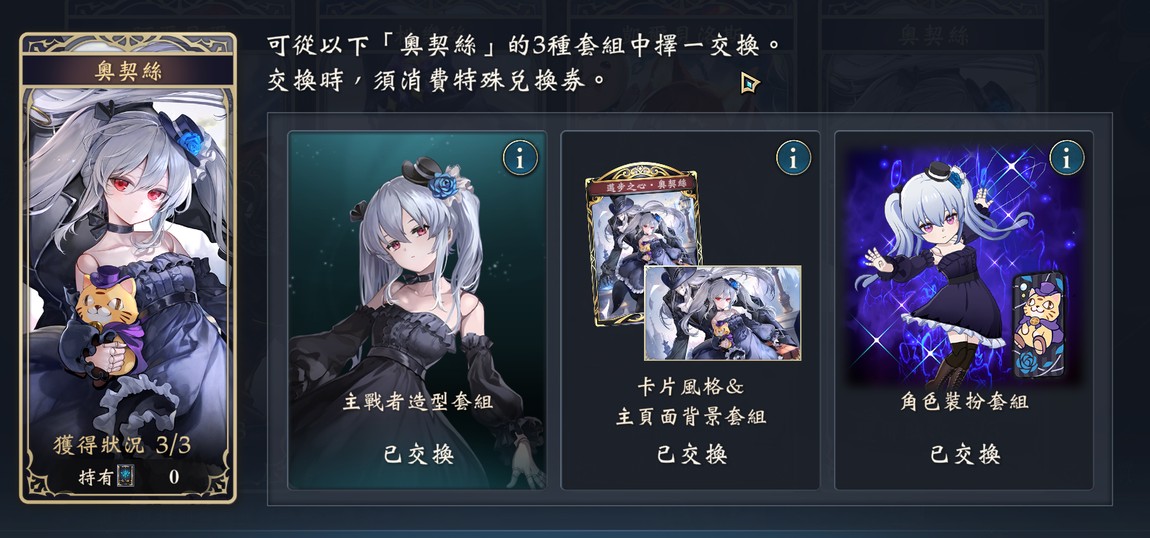
Task: Select the main page background preview image
Action: coord(722,313)
